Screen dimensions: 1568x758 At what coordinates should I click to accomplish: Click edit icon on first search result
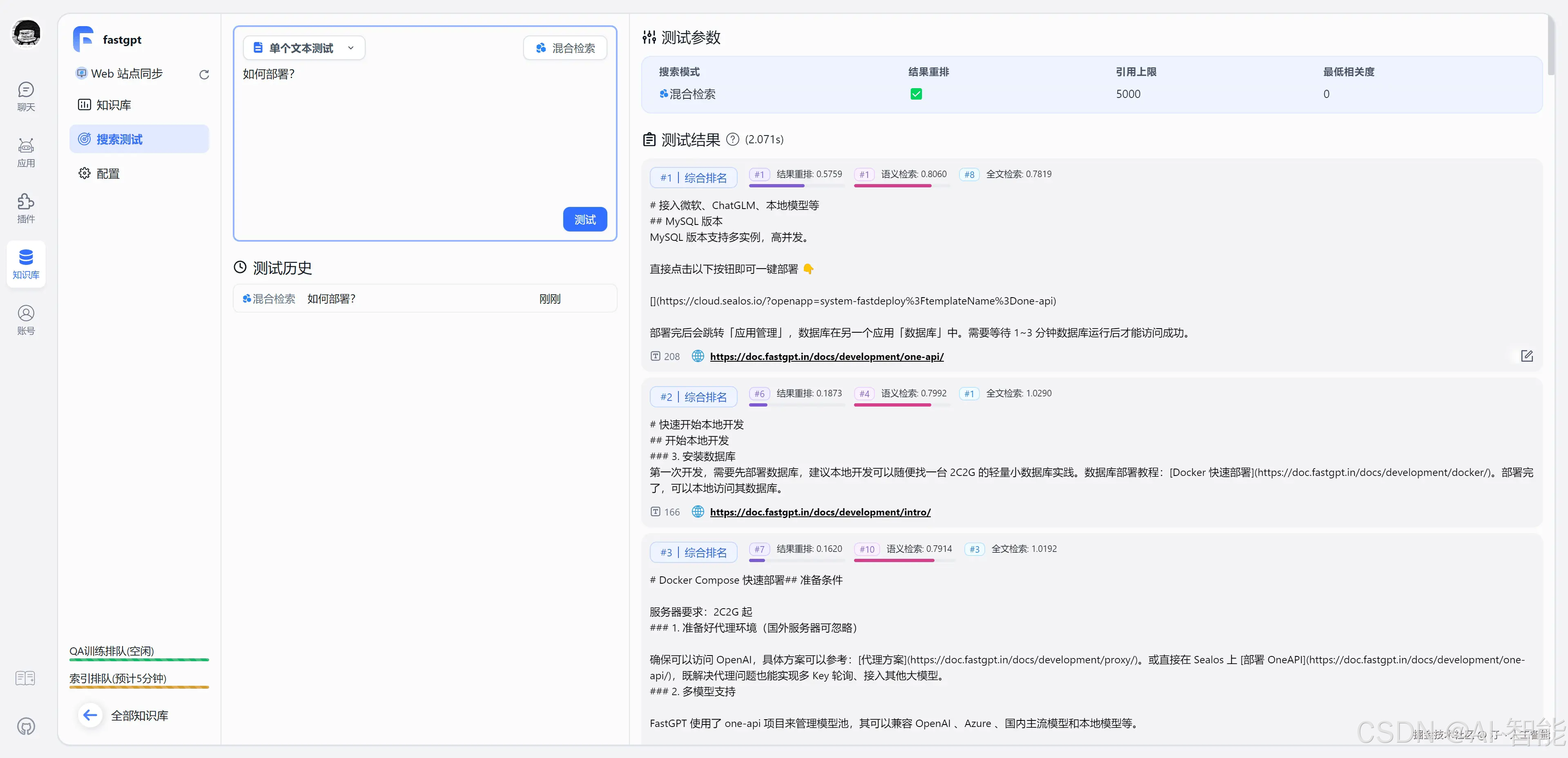pyautogui.click(x=1527, y=356)
